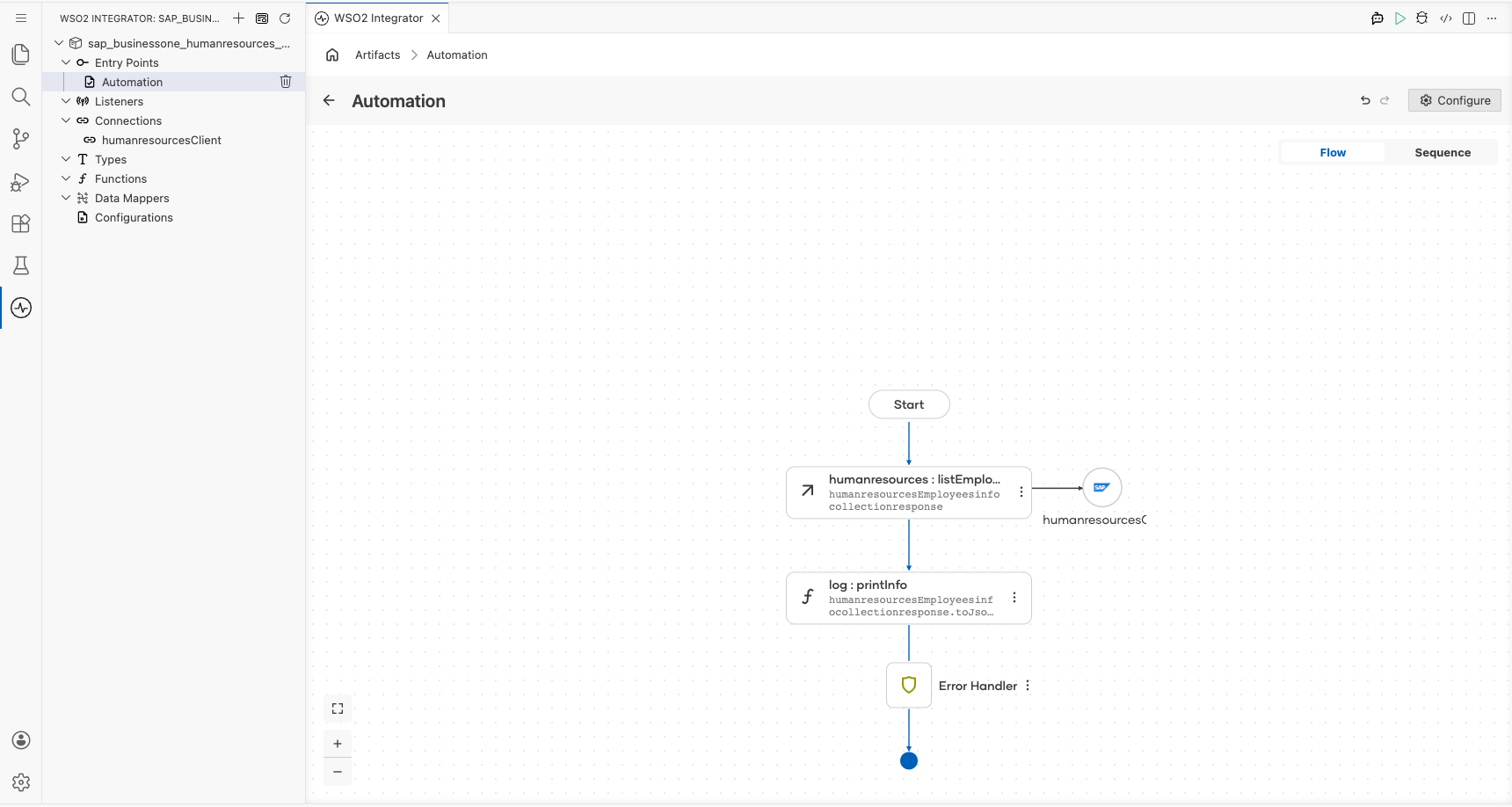The image size is (1512, 807).
Task: Open the hamburger application menu
Action: click(x=21, y=18)
